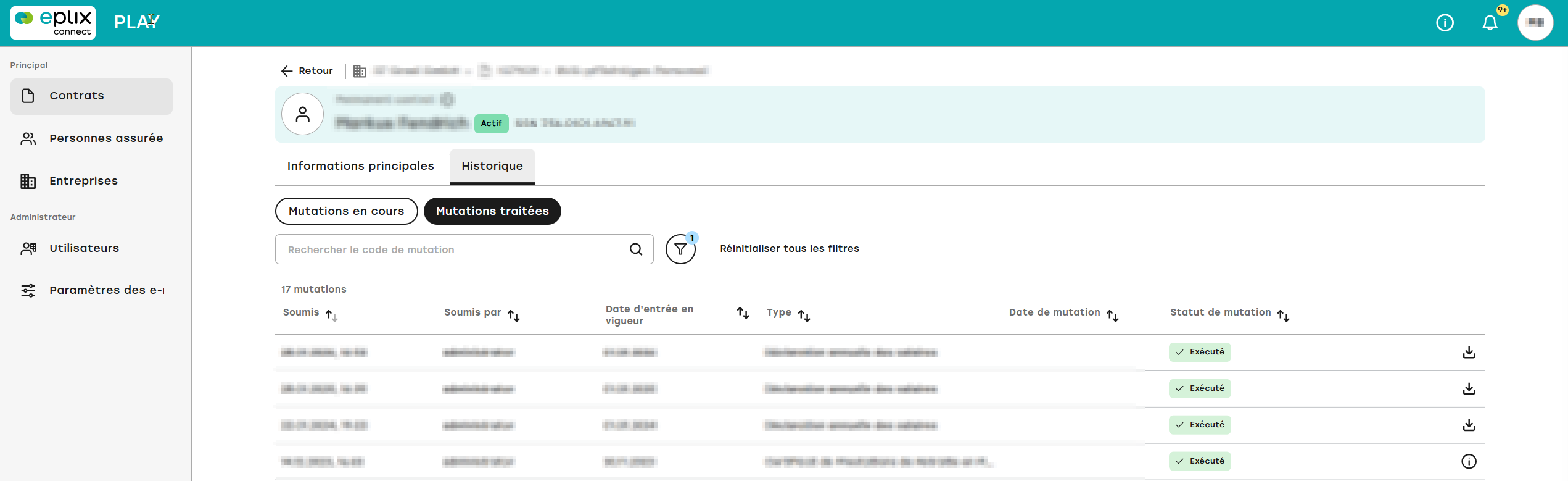Open info icon on fourth mutation row
The image size is (1568, 481).
[1469, 462]
